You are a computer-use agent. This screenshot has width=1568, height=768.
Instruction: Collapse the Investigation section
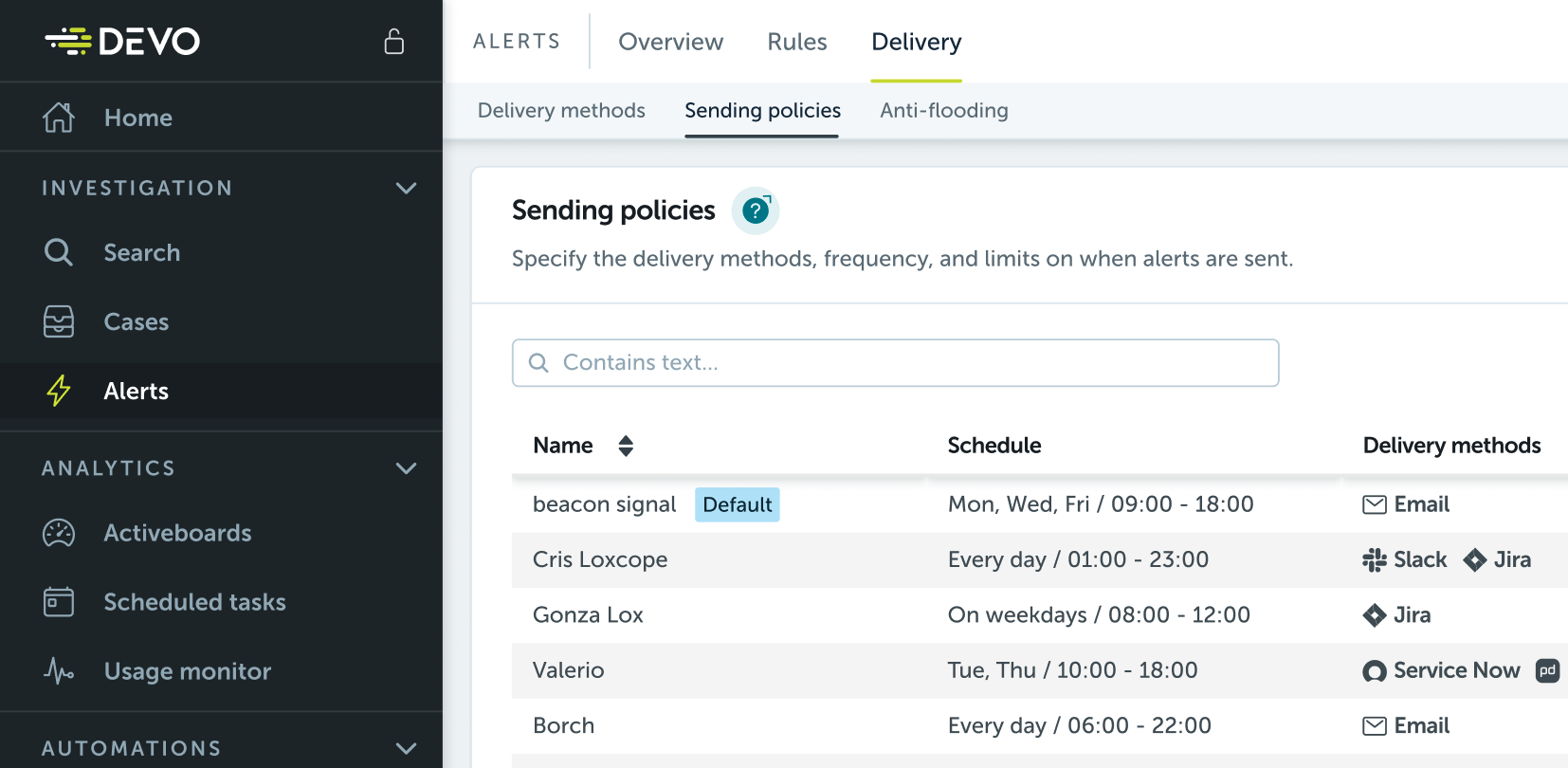[x=406, y=188]
